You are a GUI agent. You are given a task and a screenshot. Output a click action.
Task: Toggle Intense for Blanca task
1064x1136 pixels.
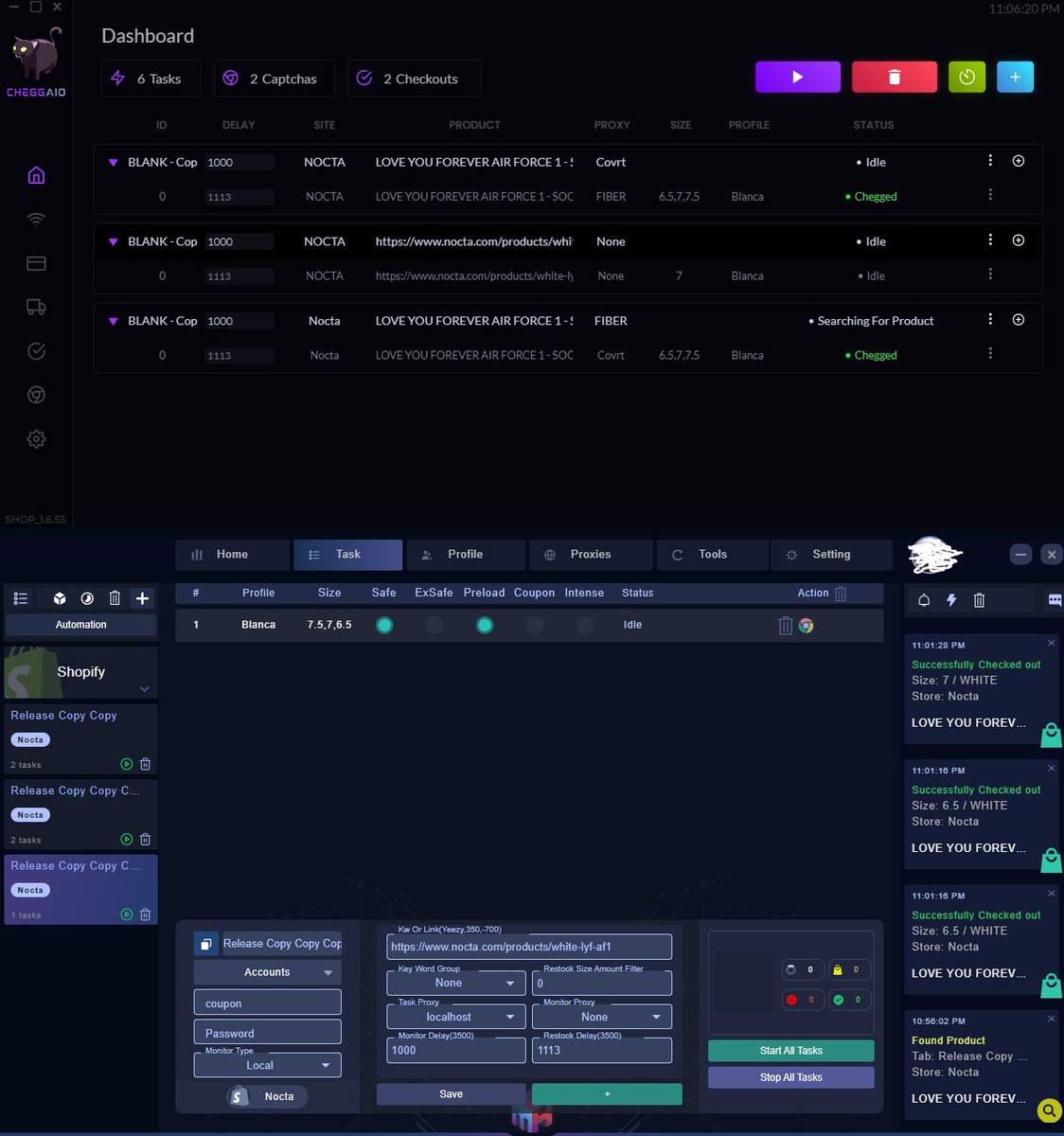coord(585,625)
